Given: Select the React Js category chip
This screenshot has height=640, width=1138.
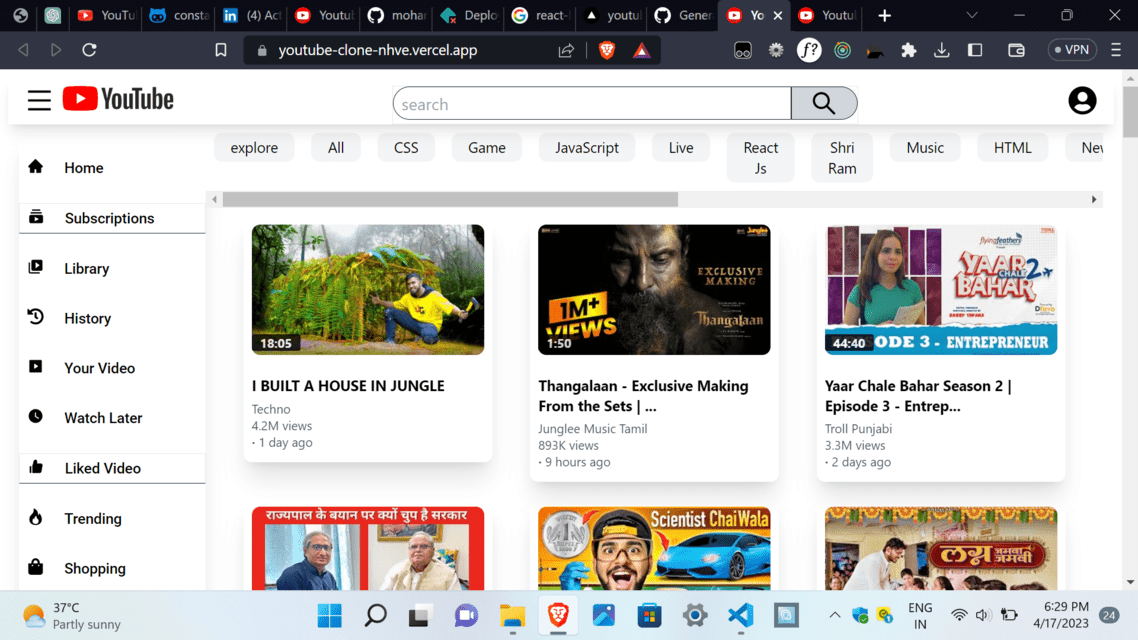Looking at the screenshot, I should (x=760, y=156).
